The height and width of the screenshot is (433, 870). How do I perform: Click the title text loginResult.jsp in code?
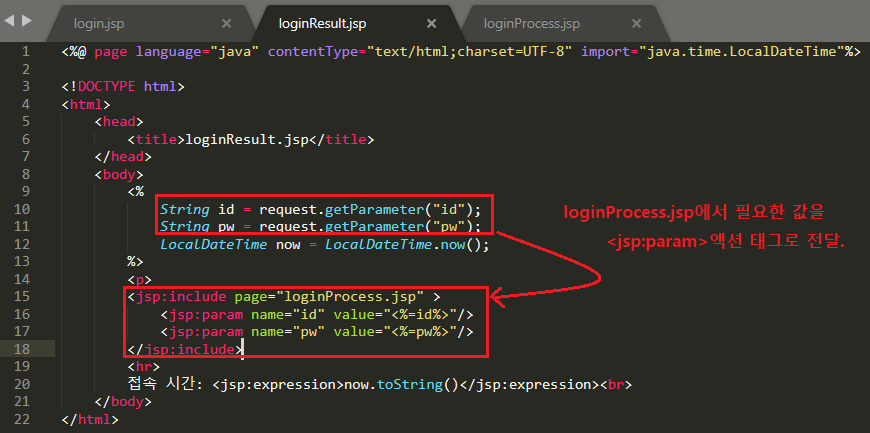pos(246,139)
